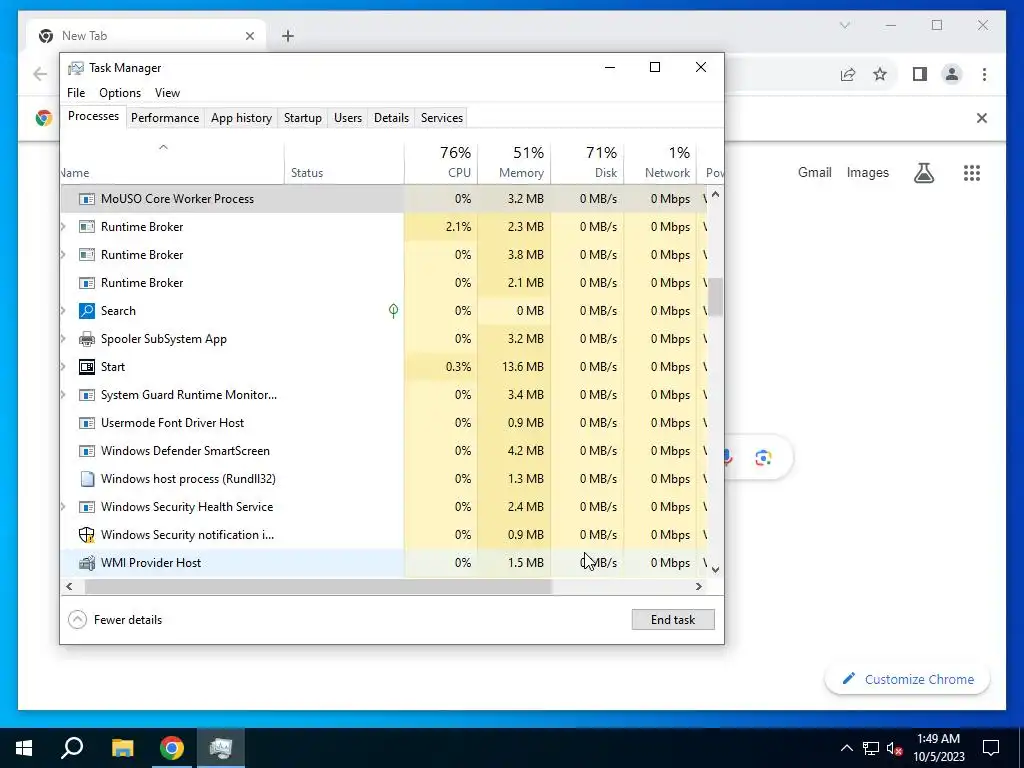Click the Spooler SubSystem App printer icon
This screenshot has height=768, width=1024.
click(x=86, y=339)
